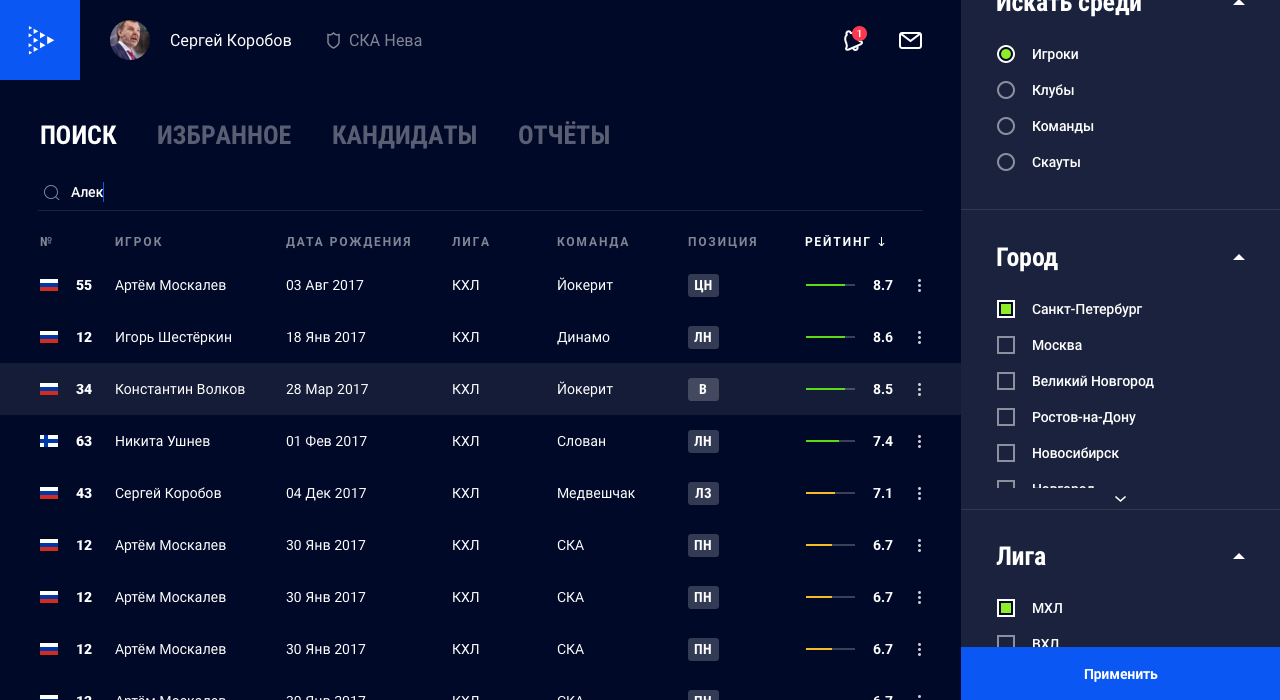Check Москва city checkbox
This screenshot has width=1280, height=700.
[x=1006, y=345]
